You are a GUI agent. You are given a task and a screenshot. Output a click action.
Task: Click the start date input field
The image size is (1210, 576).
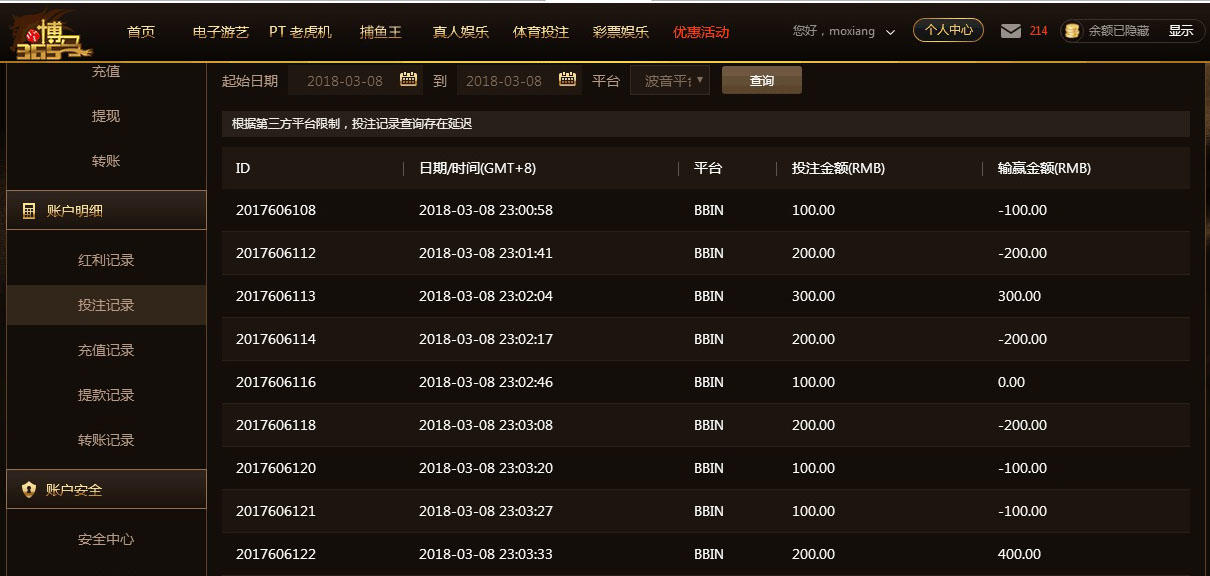click(342, 80)
